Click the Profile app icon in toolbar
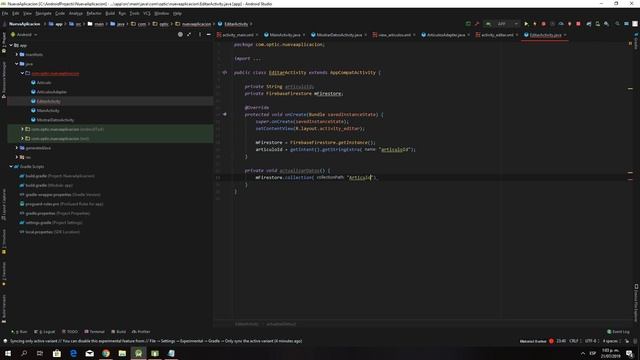640x360 pixels. (561, 24)
